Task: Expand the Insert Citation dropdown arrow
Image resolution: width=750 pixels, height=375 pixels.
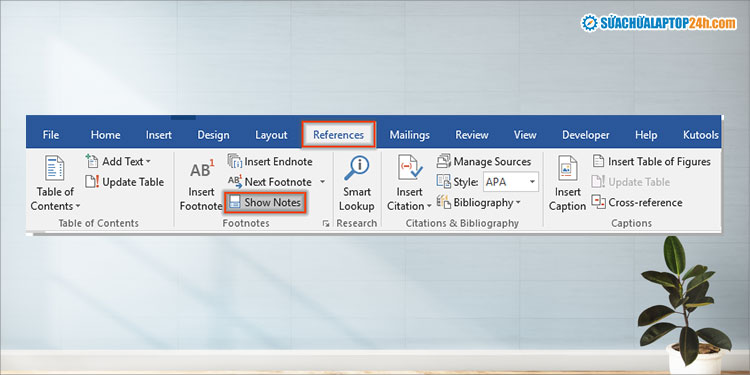Action: pyautogui.click(x=429, y=207)
